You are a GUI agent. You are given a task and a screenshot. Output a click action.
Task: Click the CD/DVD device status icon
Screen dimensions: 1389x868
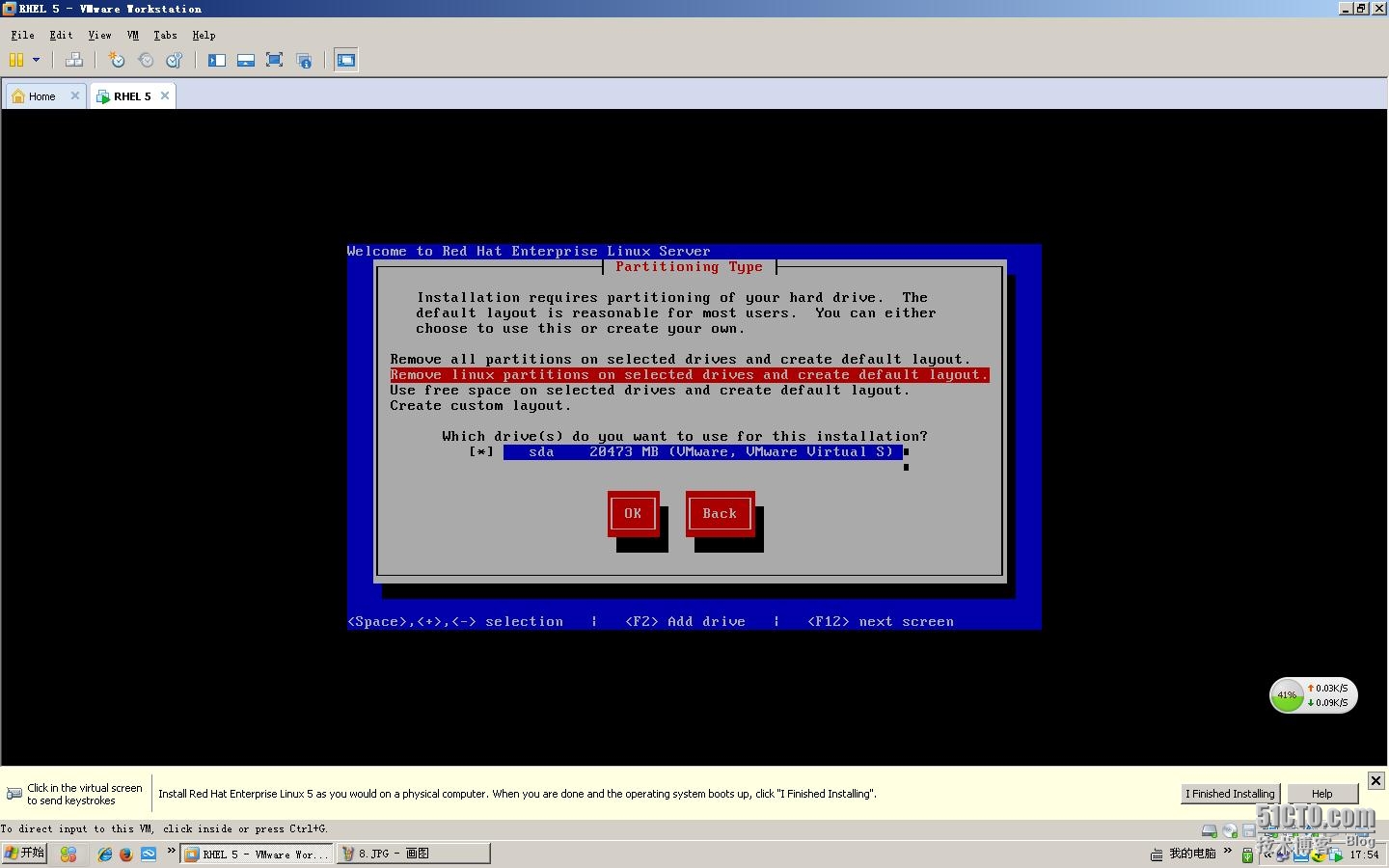coord(1230,830)
